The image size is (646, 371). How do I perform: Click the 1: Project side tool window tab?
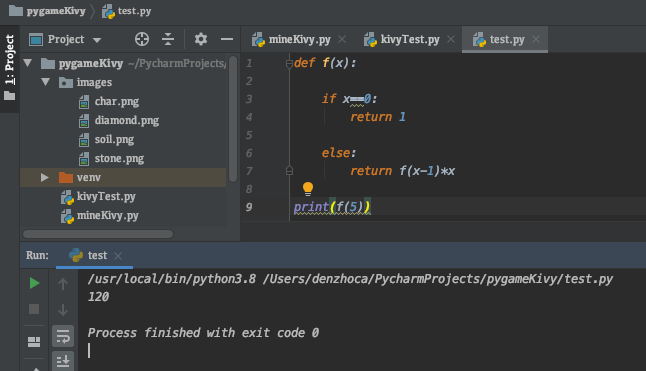click(9, 68)
